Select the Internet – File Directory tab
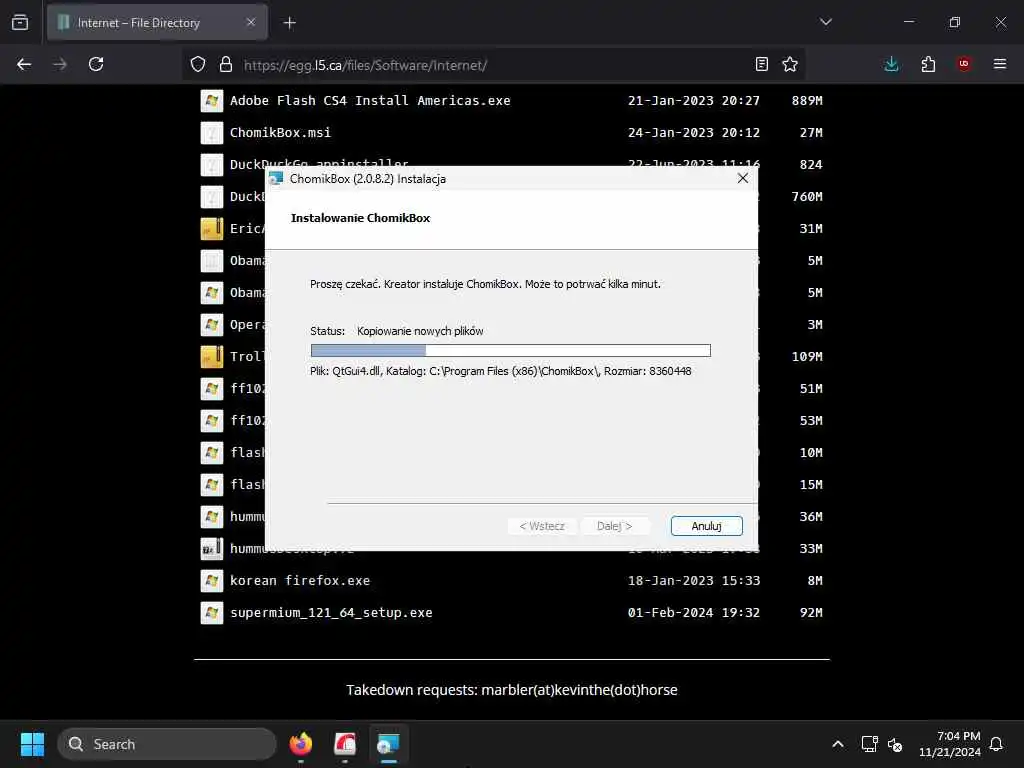This screenshot has width=1024, height=768. [x=157, y=23]
